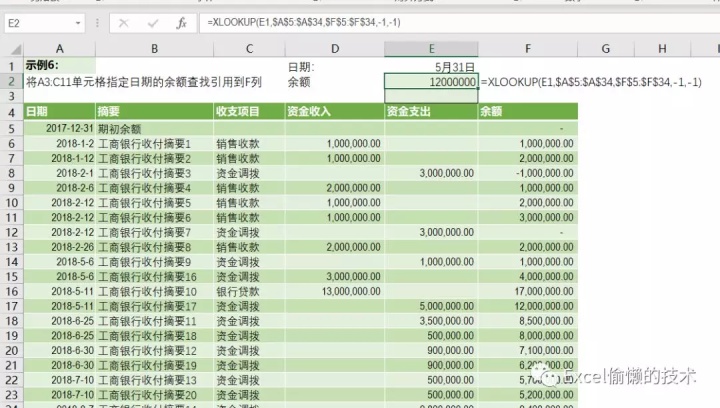Click inside the Name Box showing E2
Screen dimensions: 720x408
pyautogui.click(x=39, y=23)
